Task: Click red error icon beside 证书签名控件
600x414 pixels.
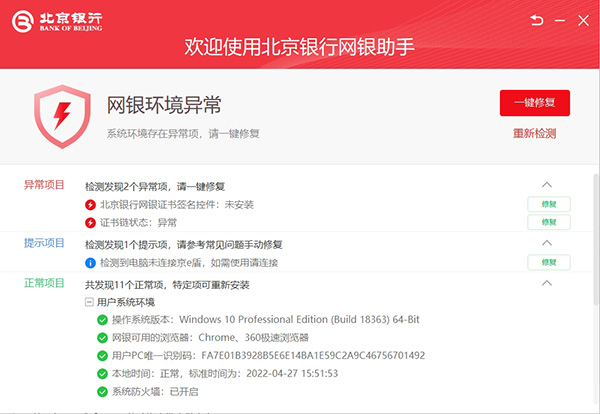Action: (x=90, y=205)
